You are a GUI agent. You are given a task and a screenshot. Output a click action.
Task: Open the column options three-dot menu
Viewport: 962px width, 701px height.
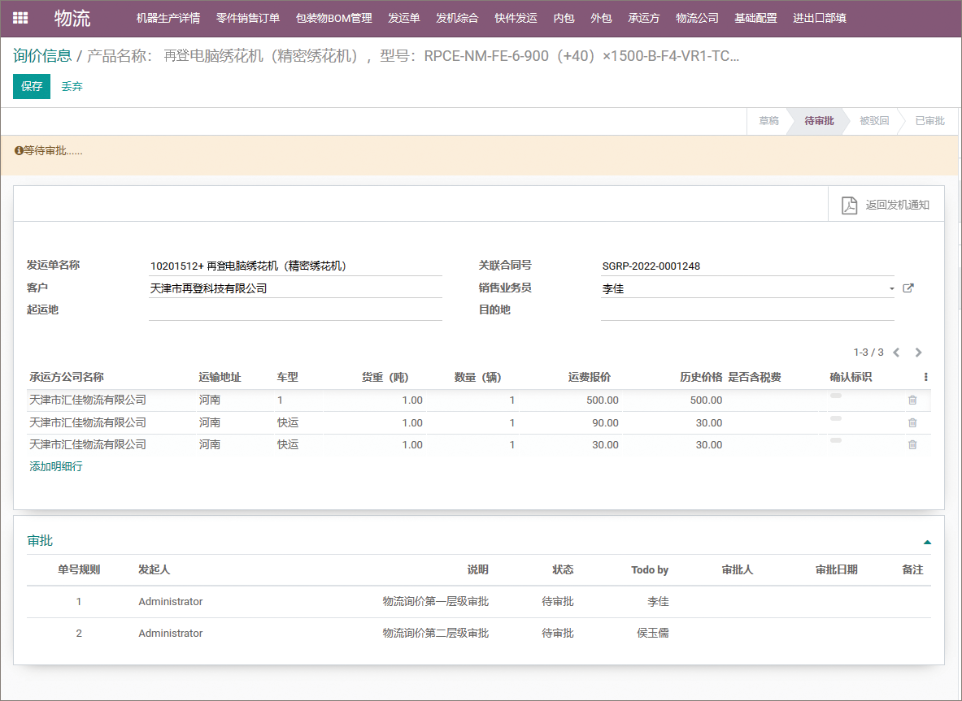(925, 378)
